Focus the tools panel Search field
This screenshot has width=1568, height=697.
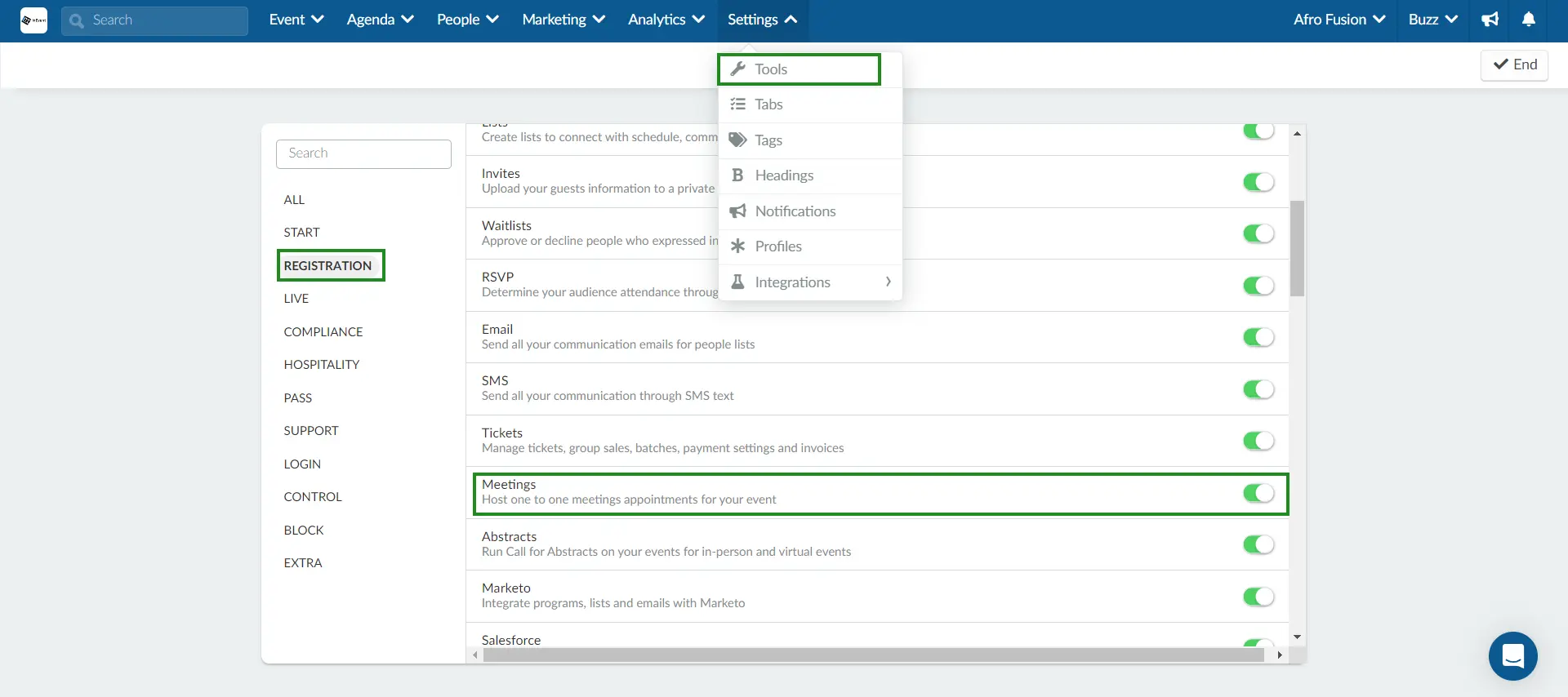point(363,153)
